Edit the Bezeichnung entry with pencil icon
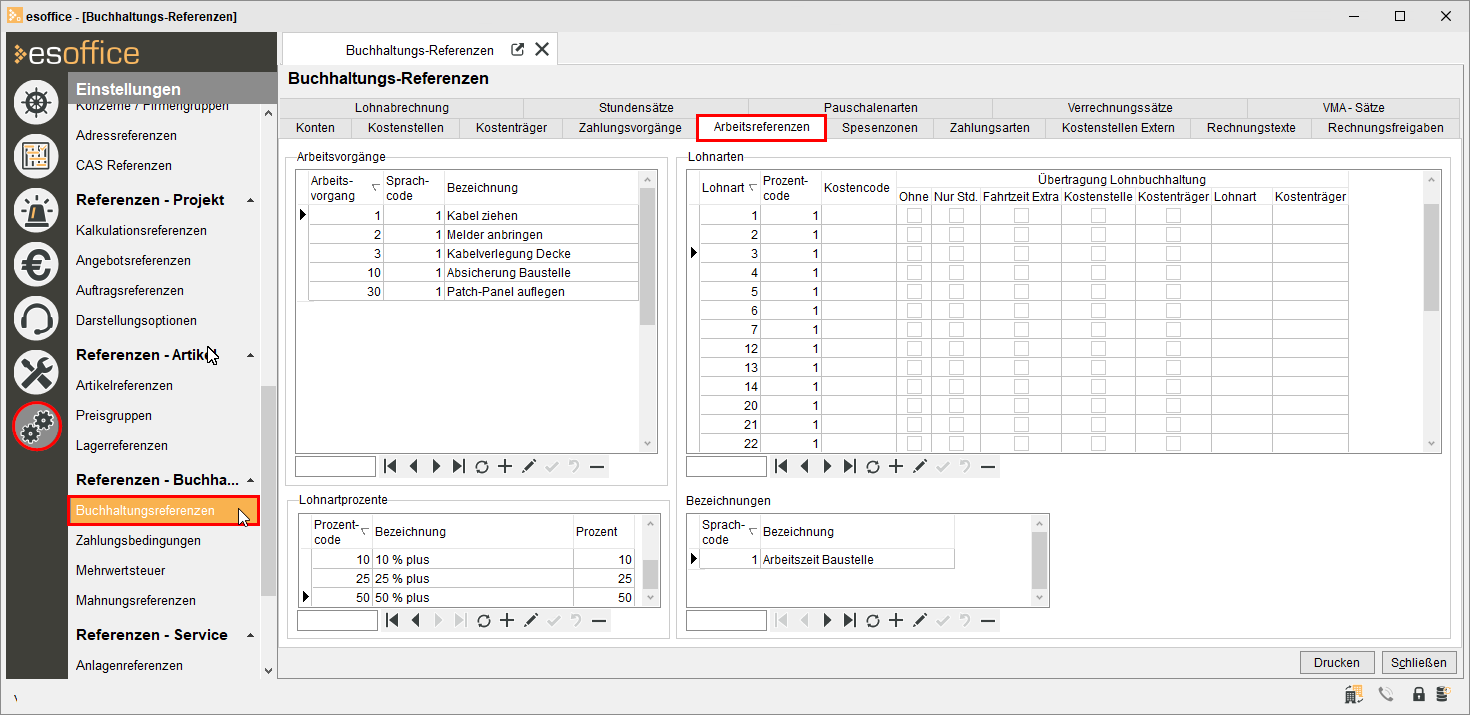 pyautogui.click(x=919, y=621)
